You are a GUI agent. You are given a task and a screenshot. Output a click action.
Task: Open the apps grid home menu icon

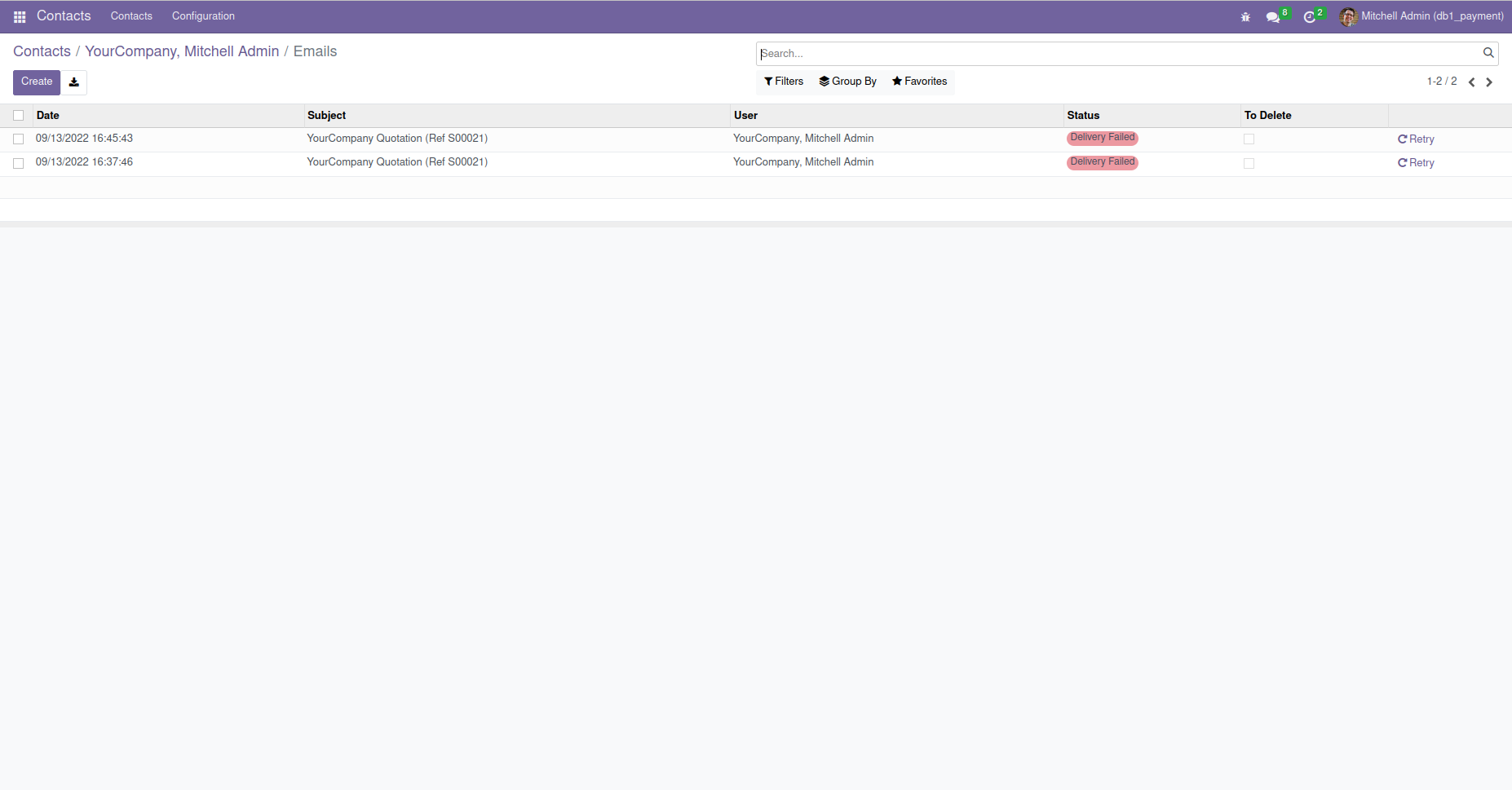tap(20, 16)
